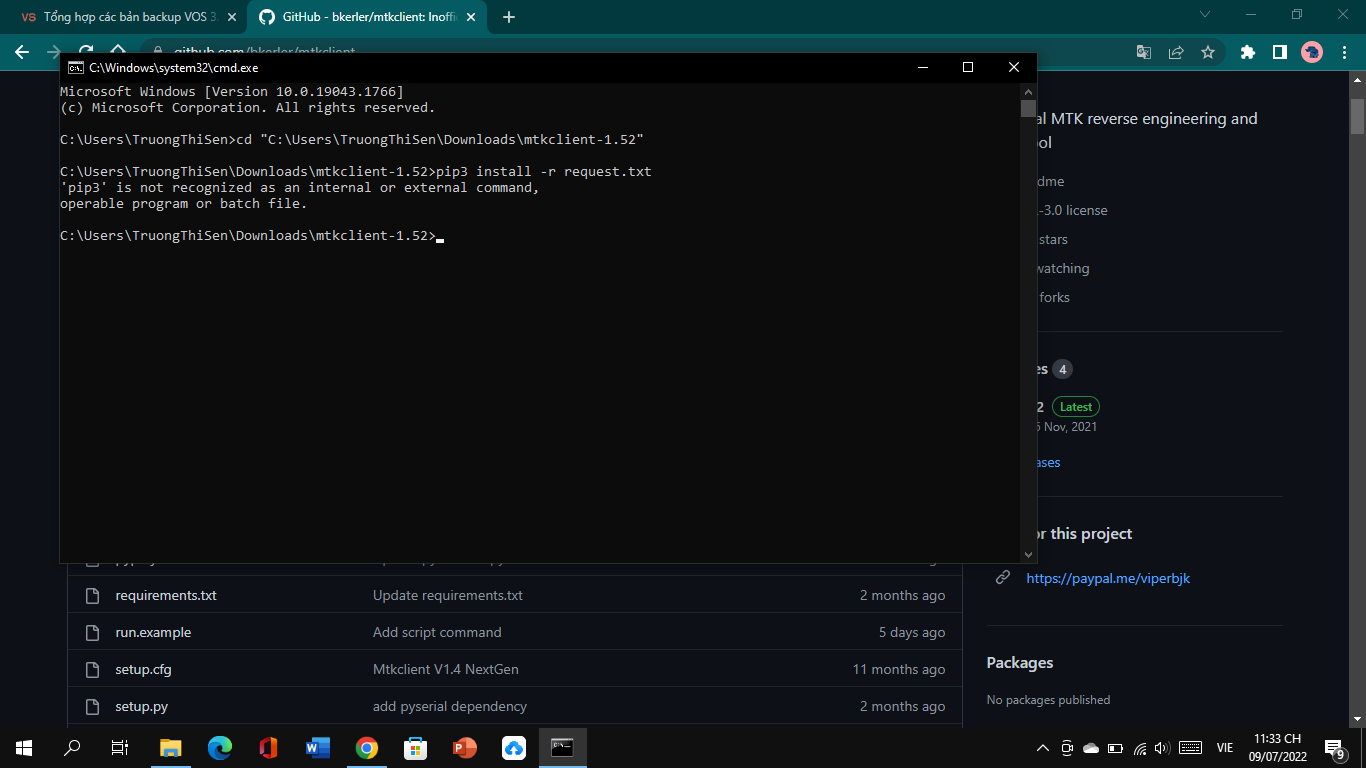Screen dimensions: 1366x768
Task: Show hidden system tray icons
Action: (1042, 748)
